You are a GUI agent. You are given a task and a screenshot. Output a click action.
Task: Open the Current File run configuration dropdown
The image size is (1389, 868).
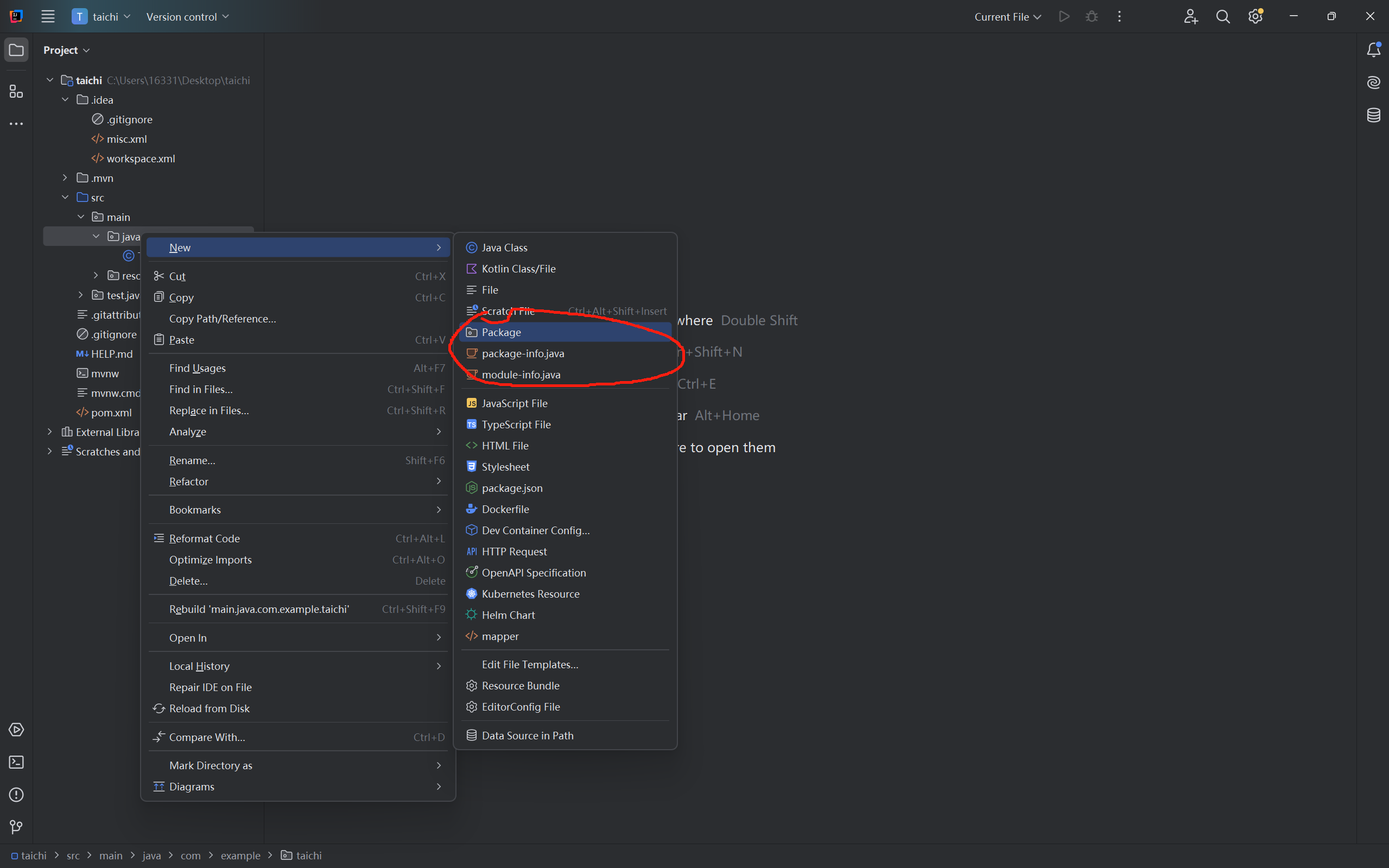click(x=1007, y=17)
